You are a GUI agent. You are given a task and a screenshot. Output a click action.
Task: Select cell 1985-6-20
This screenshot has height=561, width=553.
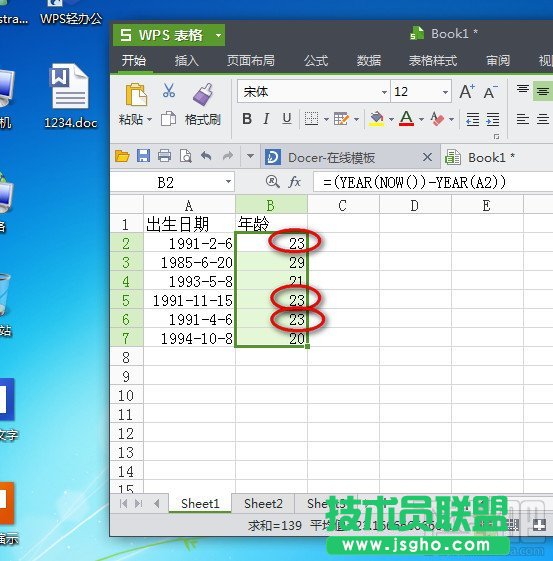tap(189, 263)
